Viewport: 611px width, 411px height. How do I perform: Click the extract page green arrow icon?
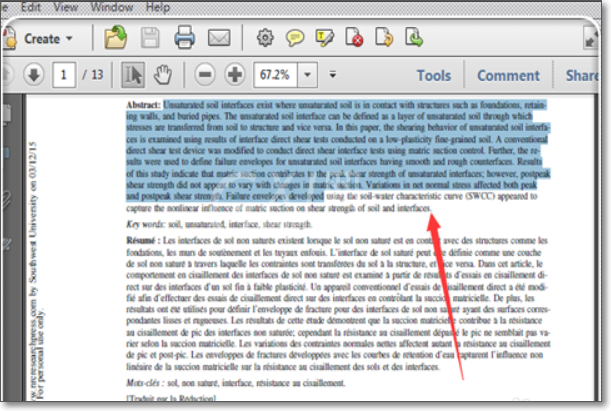pyautogui.click(x=414, y=37)
